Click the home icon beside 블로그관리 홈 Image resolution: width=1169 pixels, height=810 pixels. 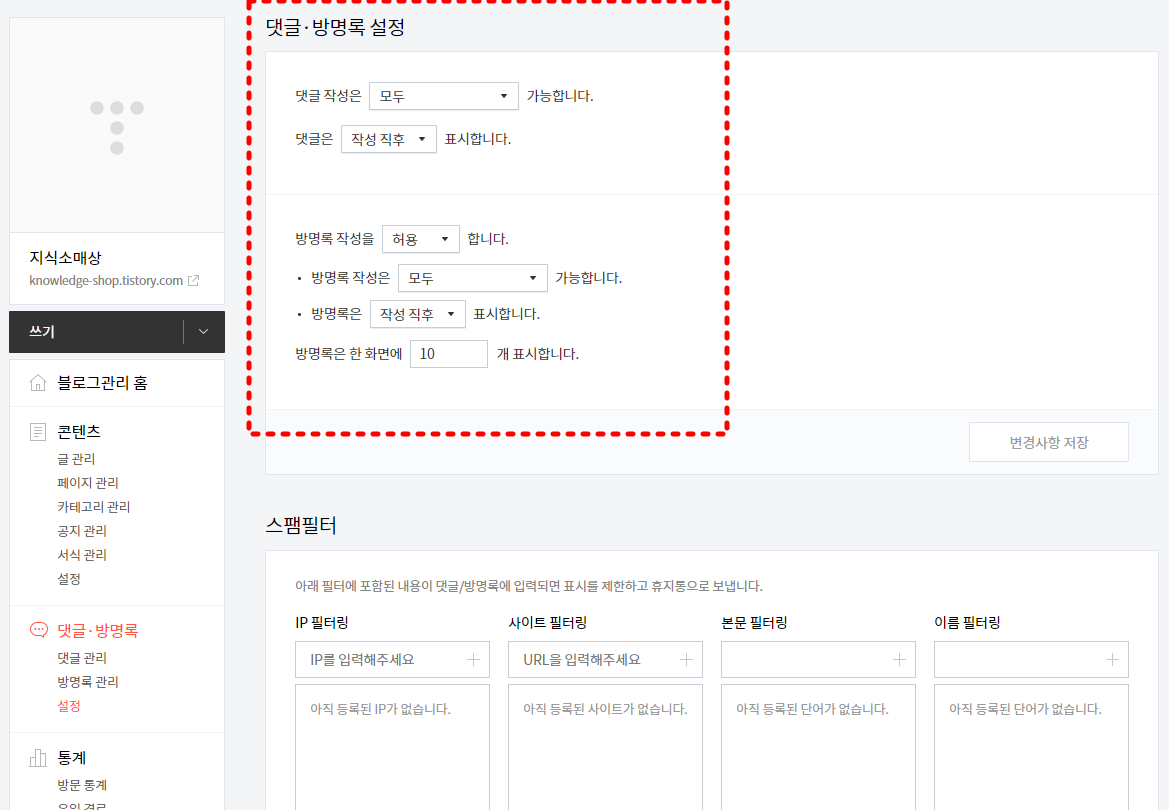(40, 382)
